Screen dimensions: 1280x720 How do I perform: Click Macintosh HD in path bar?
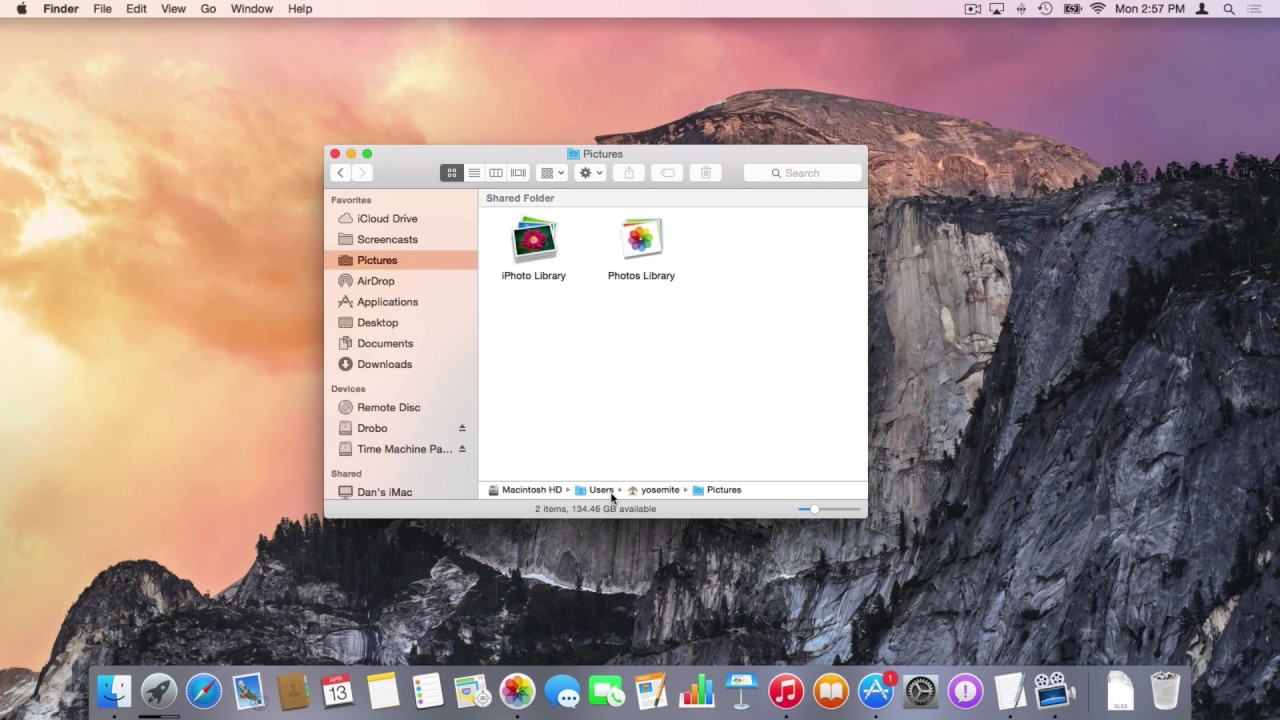tap(525, 490)
